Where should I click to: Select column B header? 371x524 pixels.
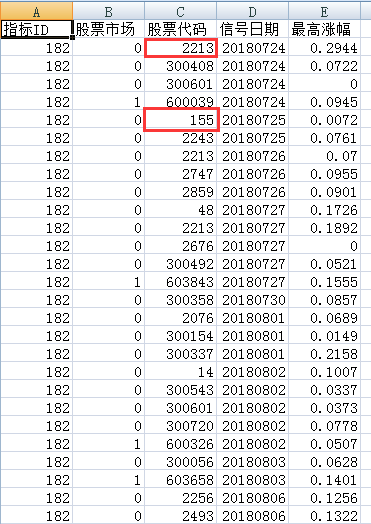108,12
